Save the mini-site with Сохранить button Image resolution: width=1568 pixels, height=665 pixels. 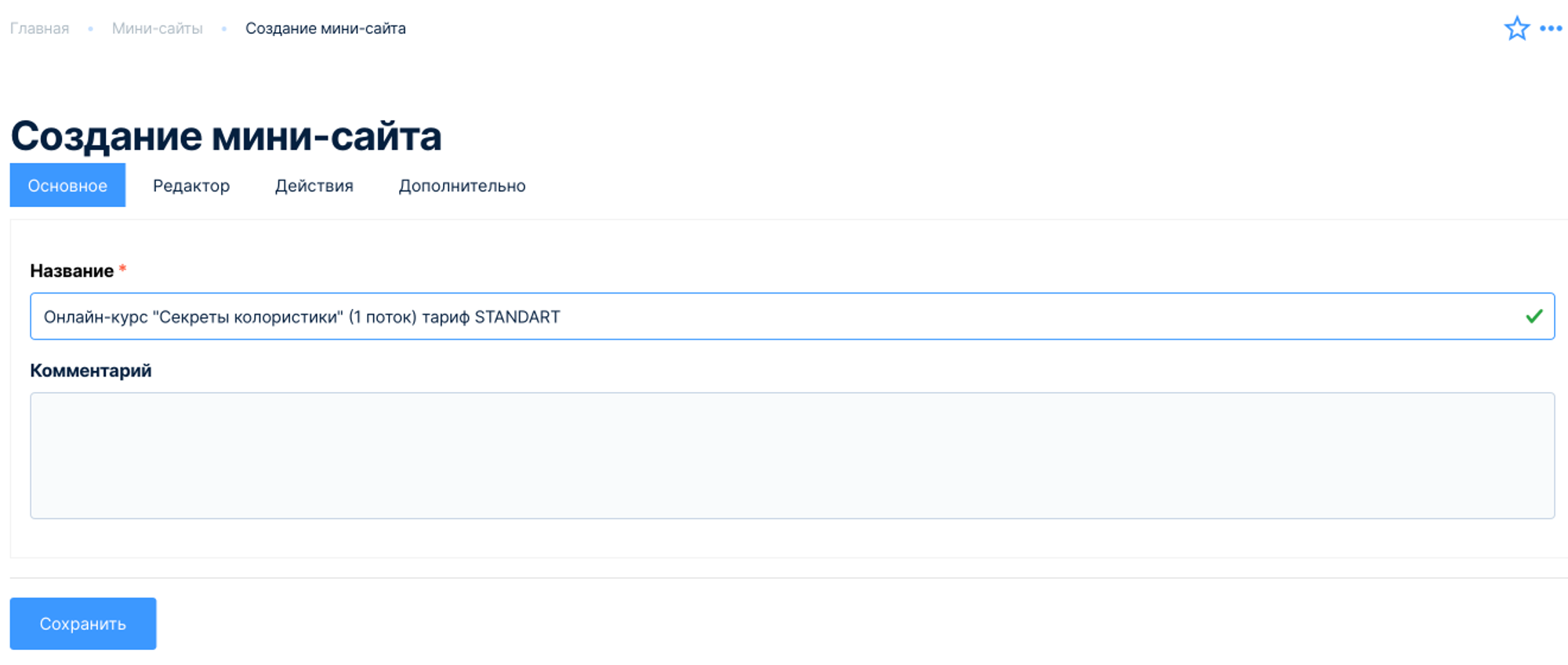[x=83, y=623]
